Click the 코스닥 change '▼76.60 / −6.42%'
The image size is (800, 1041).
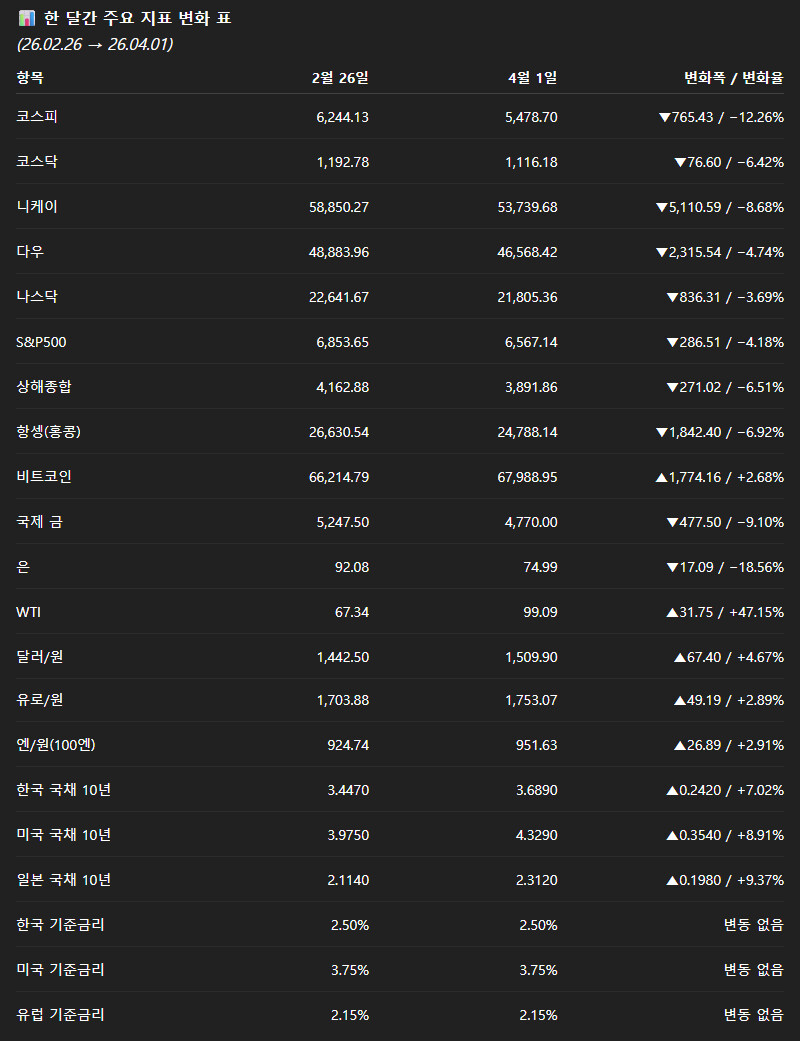(x=729, y=162)
